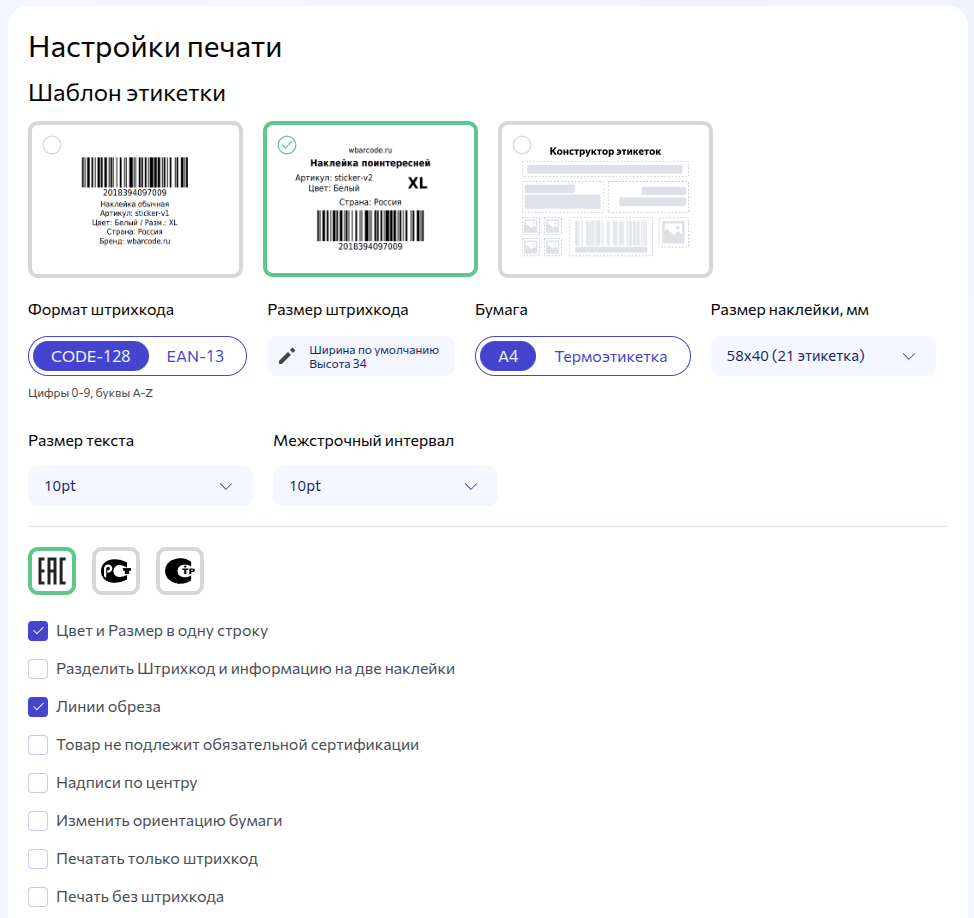
Task: Select the first 'Наклейка обычная' template radio
Action: (52, 145)
